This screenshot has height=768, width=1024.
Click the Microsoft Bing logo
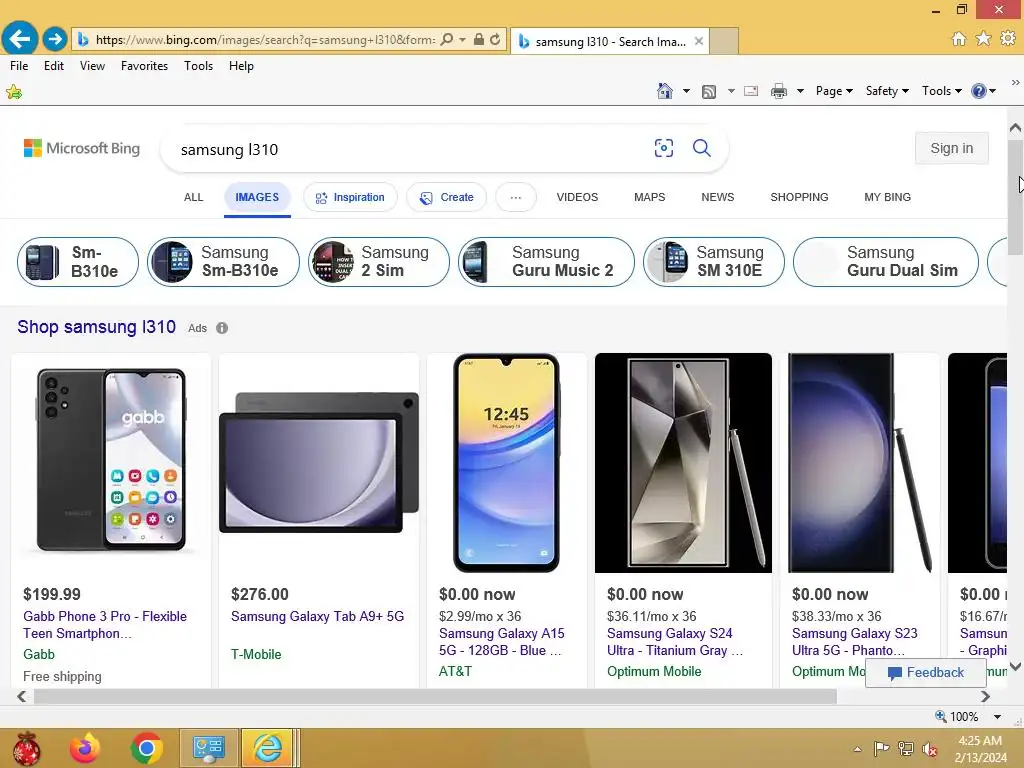pyautogui.click(x=82, y=148)
